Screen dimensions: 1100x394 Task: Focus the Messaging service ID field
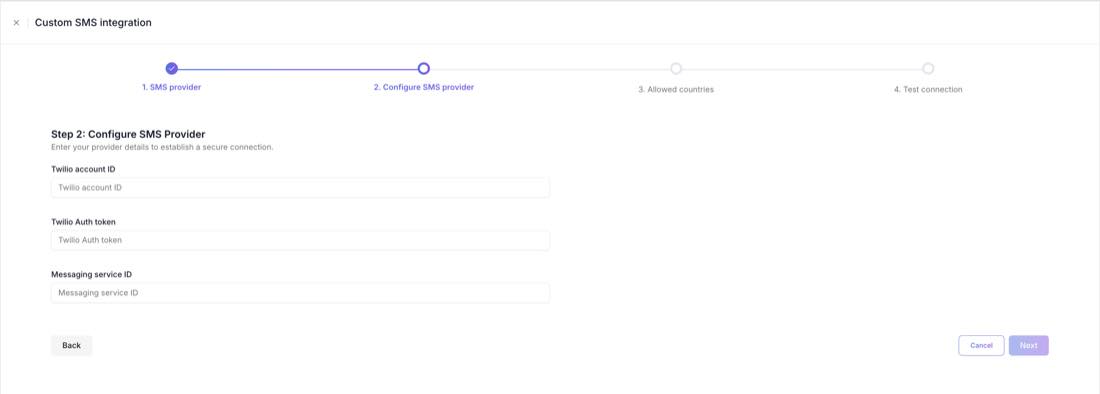pos(300,293)
